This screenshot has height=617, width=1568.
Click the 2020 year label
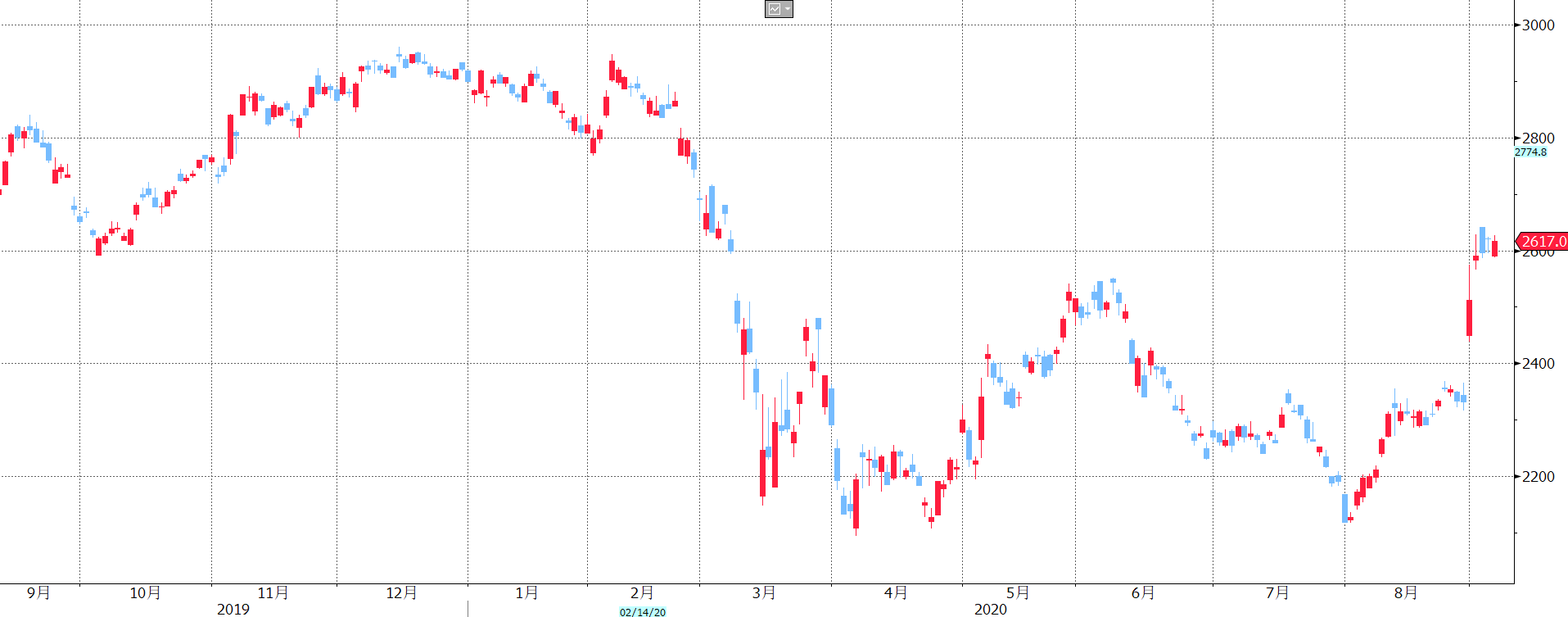(x=990, y=609)
